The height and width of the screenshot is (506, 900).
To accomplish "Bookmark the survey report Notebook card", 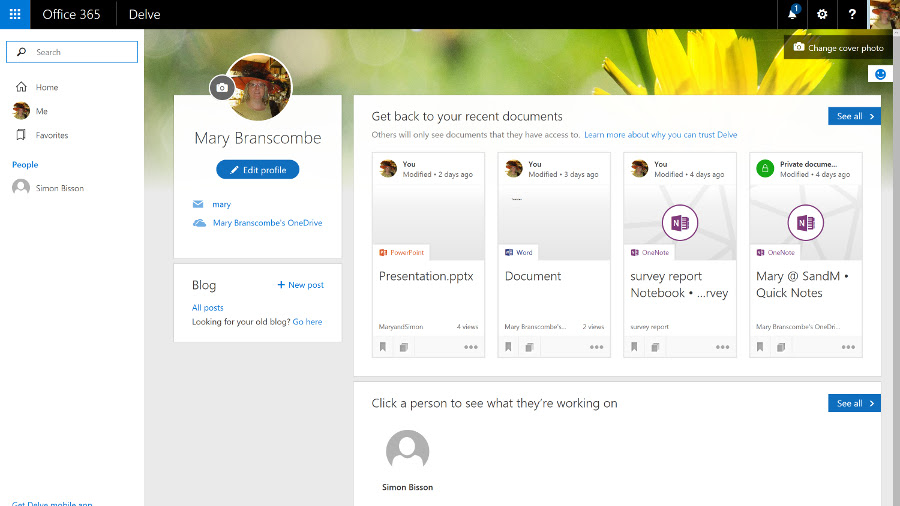I will (634, 347).
